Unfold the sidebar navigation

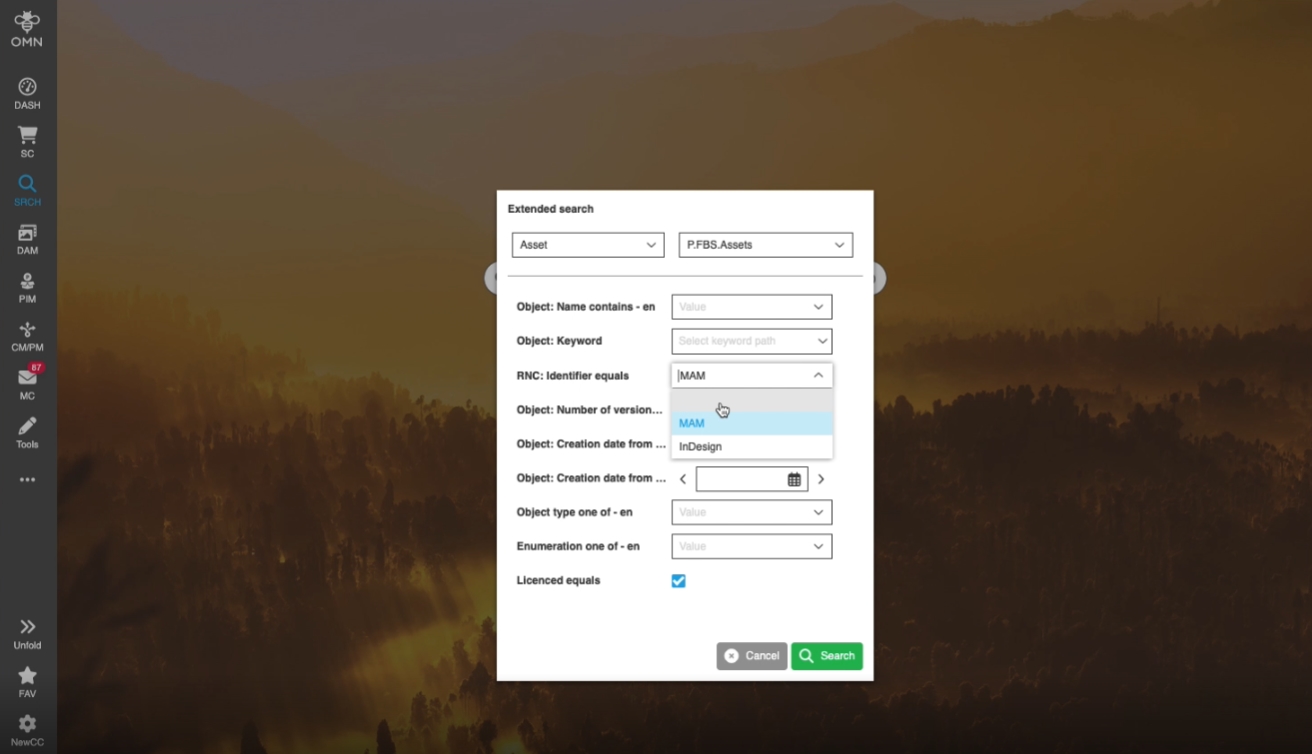[x=27, y=634]
